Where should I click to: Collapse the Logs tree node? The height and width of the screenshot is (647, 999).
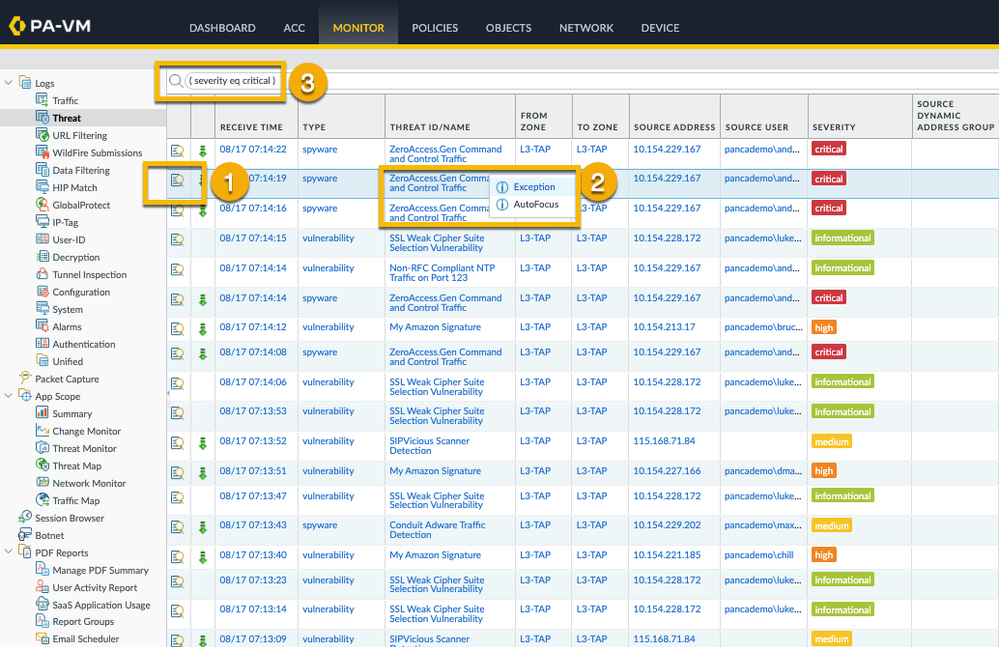point(9,83)
